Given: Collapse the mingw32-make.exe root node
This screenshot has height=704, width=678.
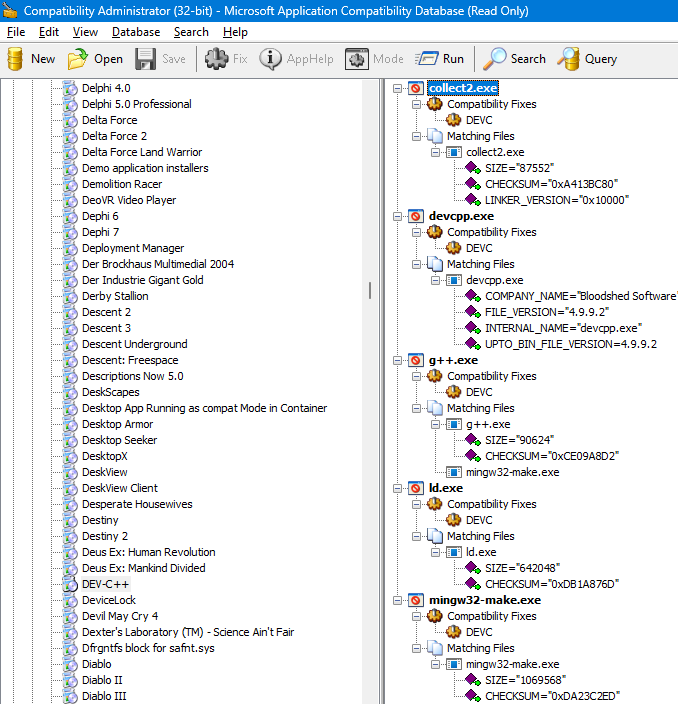Looking at the screenshot, I should 399,600.
